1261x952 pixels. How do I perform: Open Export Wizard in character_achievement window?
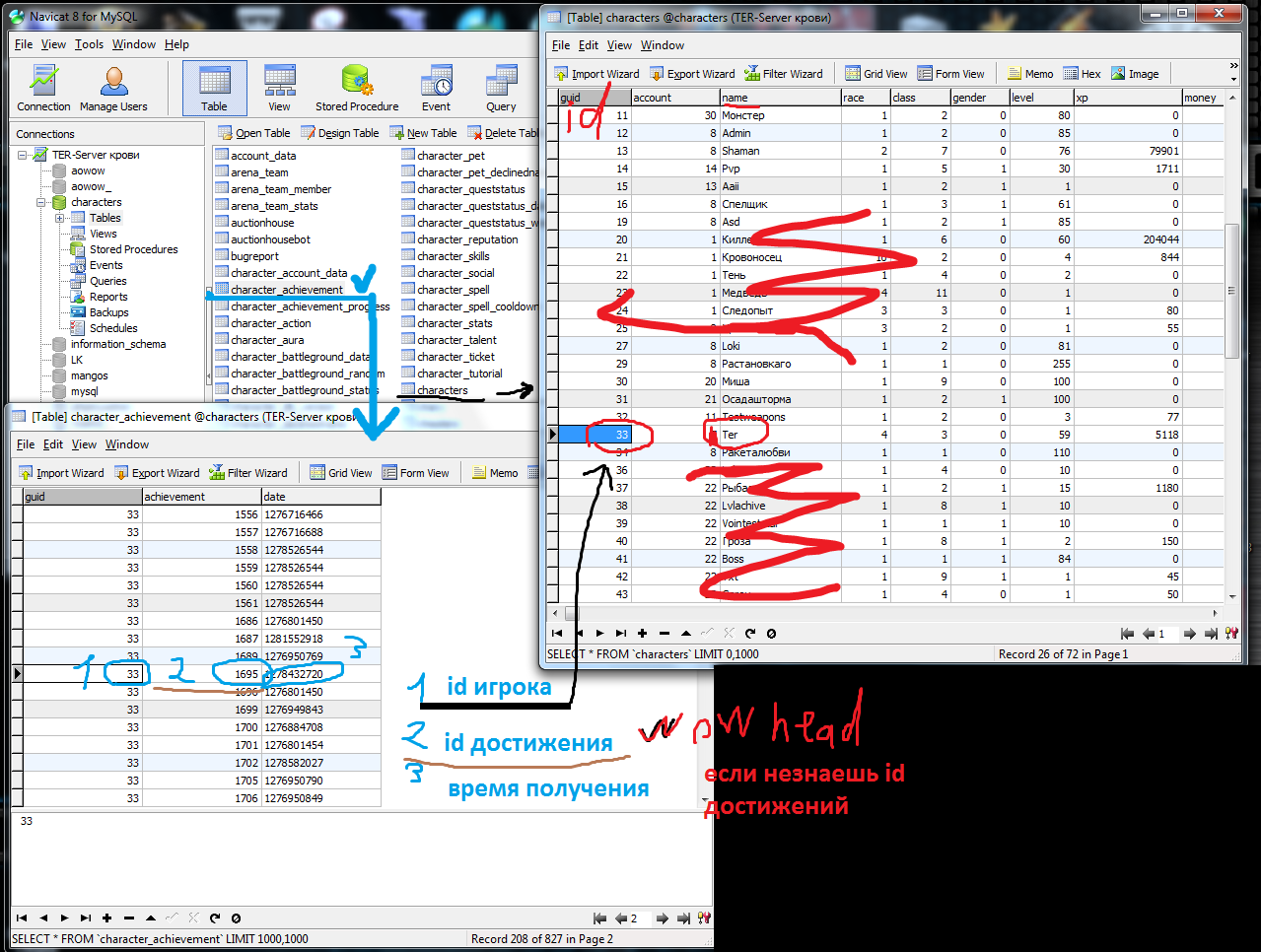[157, 473]
